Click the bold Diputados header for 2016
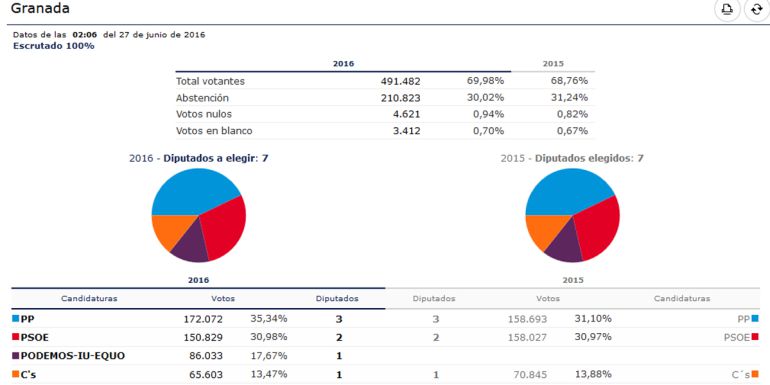 (337, 299)
